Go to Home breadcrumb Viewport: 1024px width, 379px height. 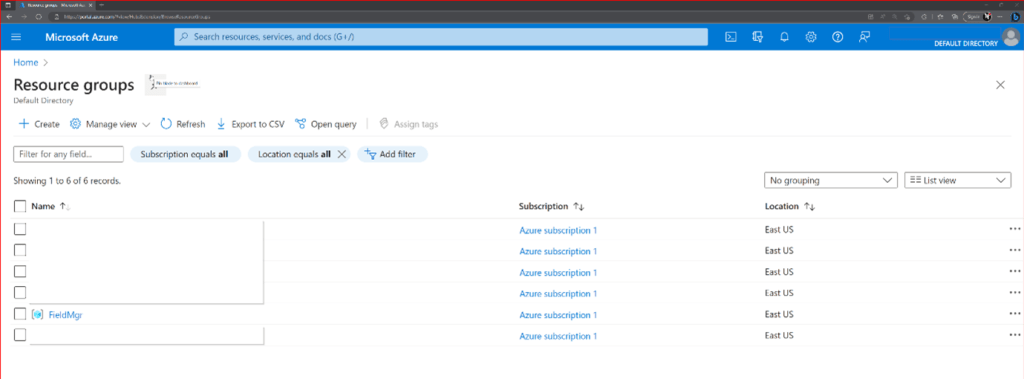(25, 63)
